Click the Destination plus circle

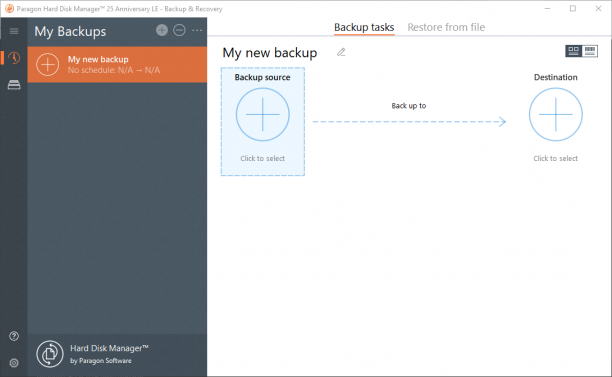(x=556, y=114)
